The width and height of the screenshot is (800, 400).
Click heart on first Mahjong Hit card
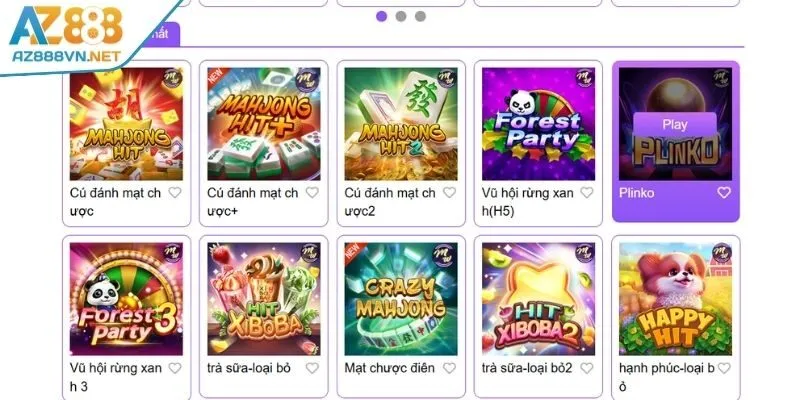175,193
